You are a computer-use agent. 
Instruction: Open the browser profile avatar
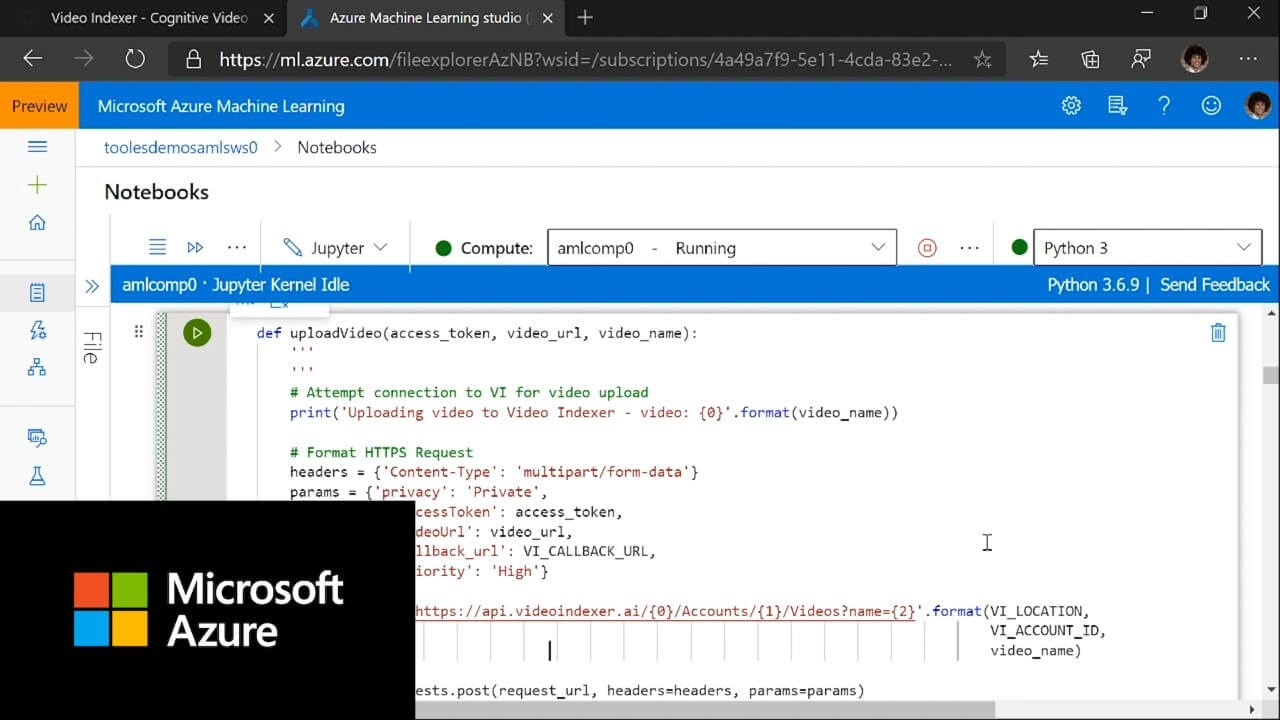pyautogui.click(x=1194, y=59)
